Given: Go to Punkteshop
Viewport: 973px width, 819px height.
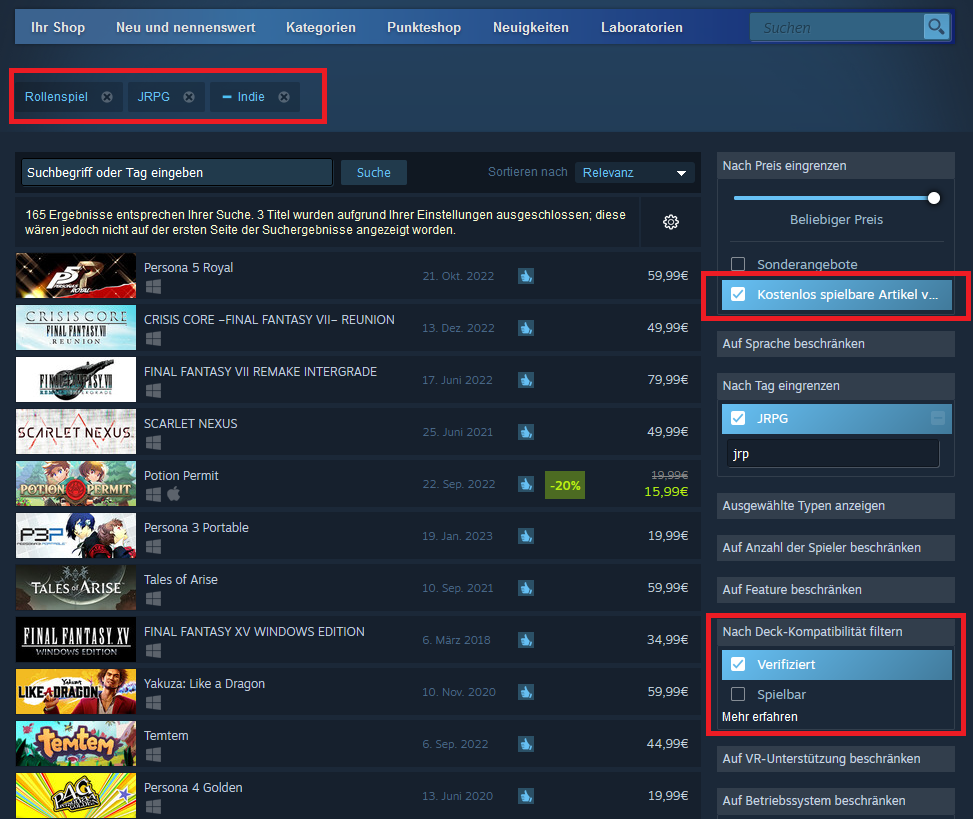Looking at the screenshot, I should pyautogui.click(x=424, y=27).
